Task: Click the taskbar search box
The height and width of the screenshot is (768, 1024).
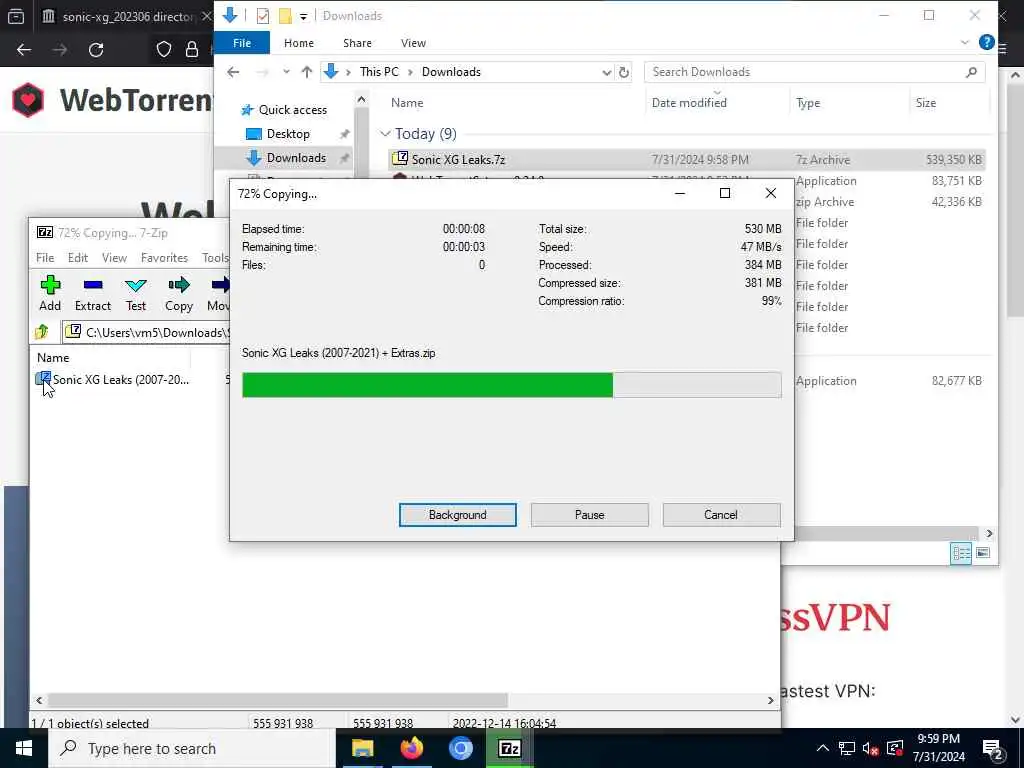Action: pyautogui.click(x=192, y=748)
